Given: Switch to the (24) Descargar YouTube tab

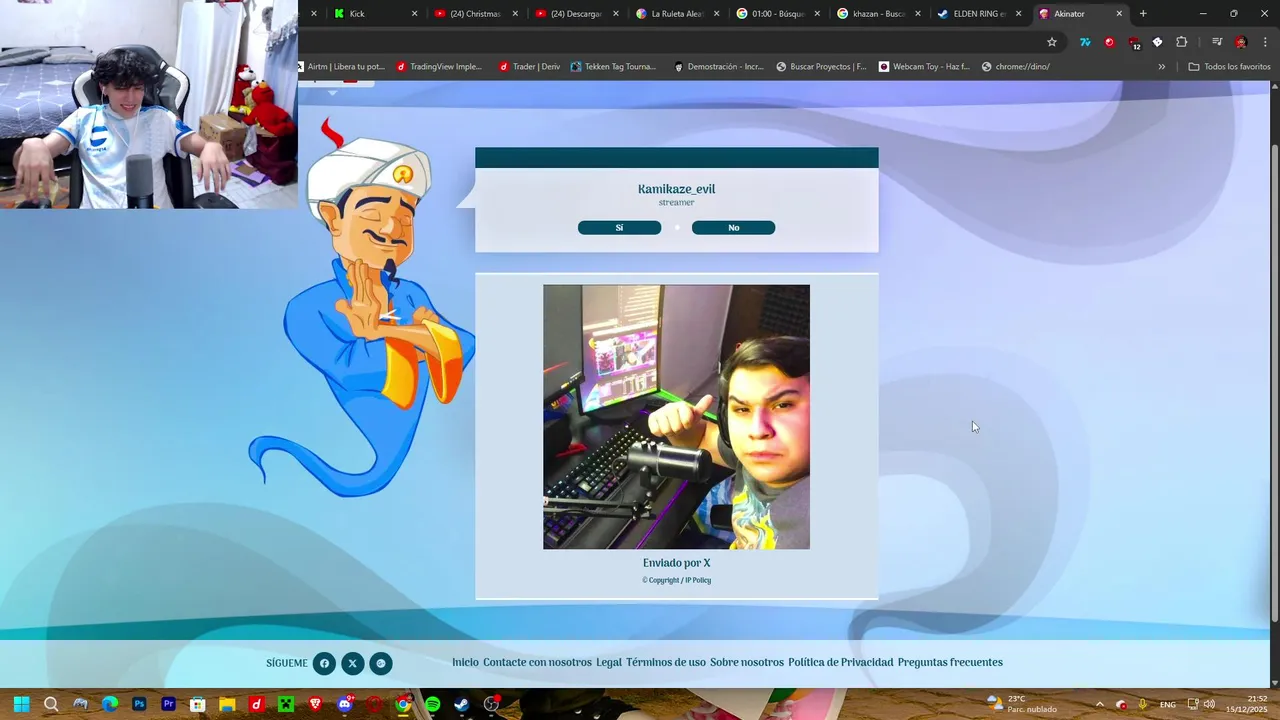Looking at the screenshot, I should click(x=575, y=14).
